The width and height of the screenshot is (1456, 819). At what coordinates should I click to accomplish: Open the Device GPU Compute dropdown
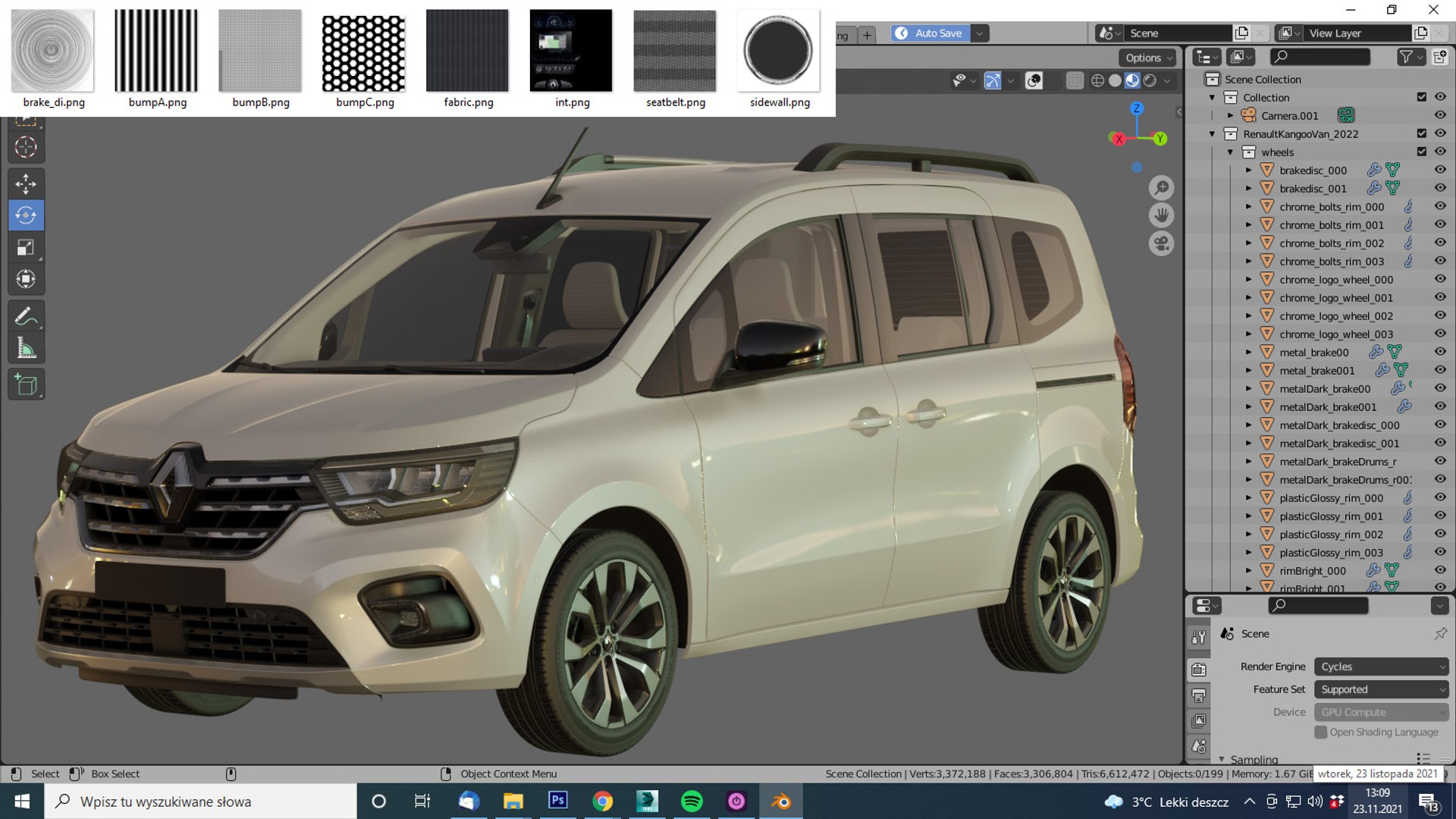[x=1382, y=712]
